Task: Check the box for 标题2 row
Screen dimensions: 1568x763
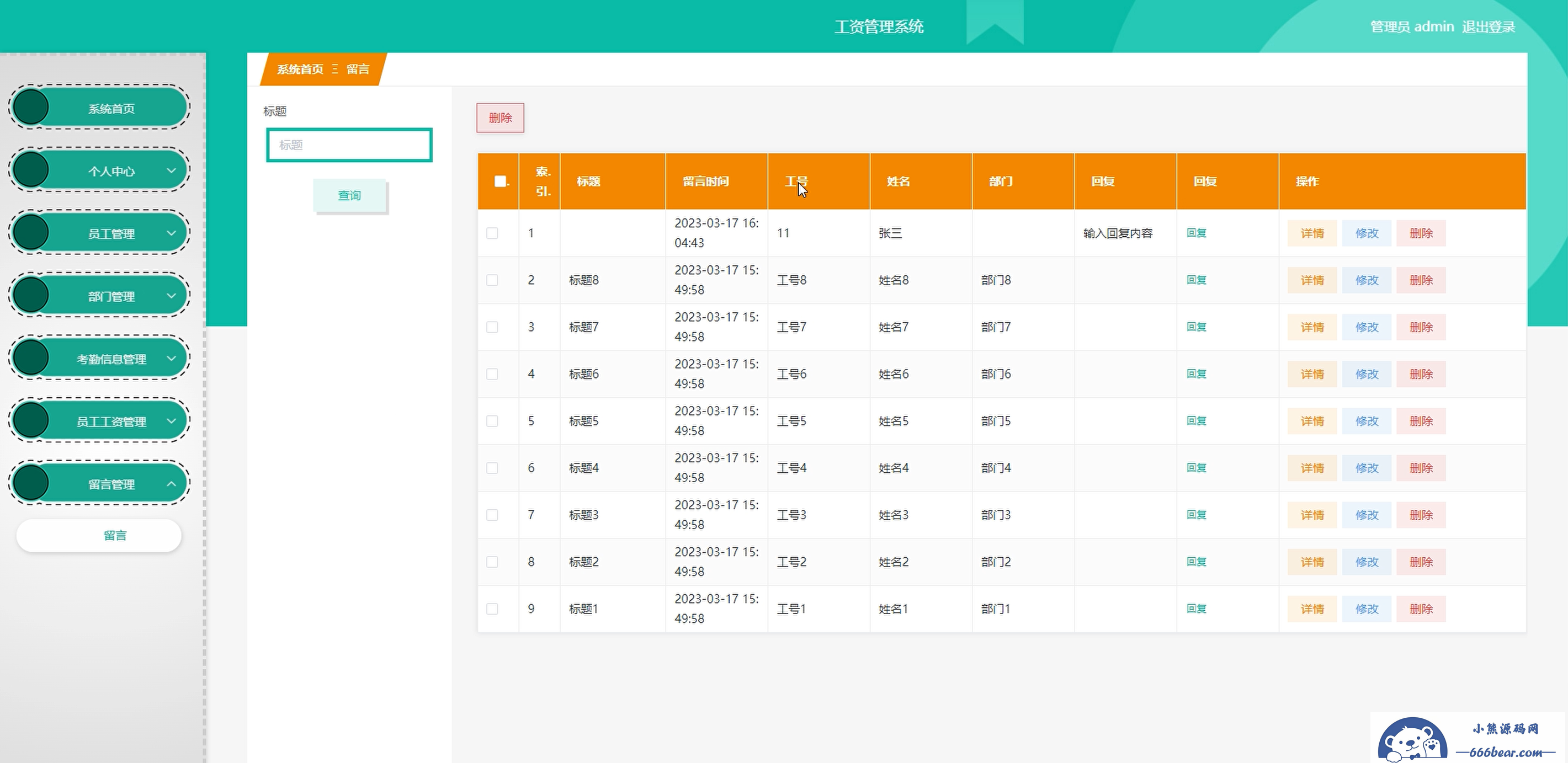Action: pos(492,562)
